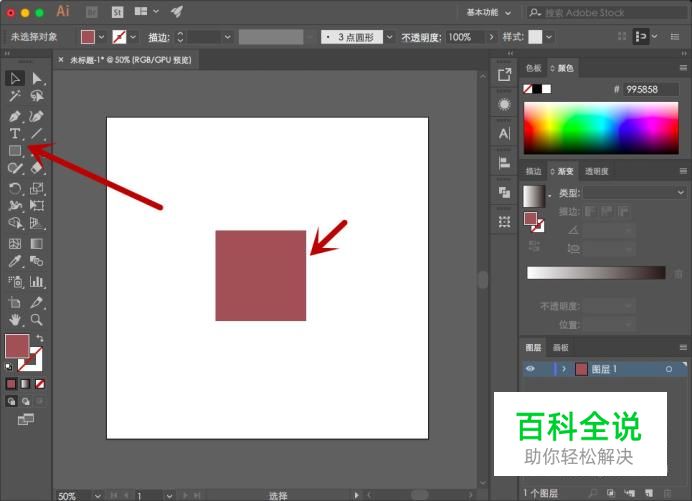Expand 图层 1 layer contents
The image size is (692, 501).
coord(564,369)
